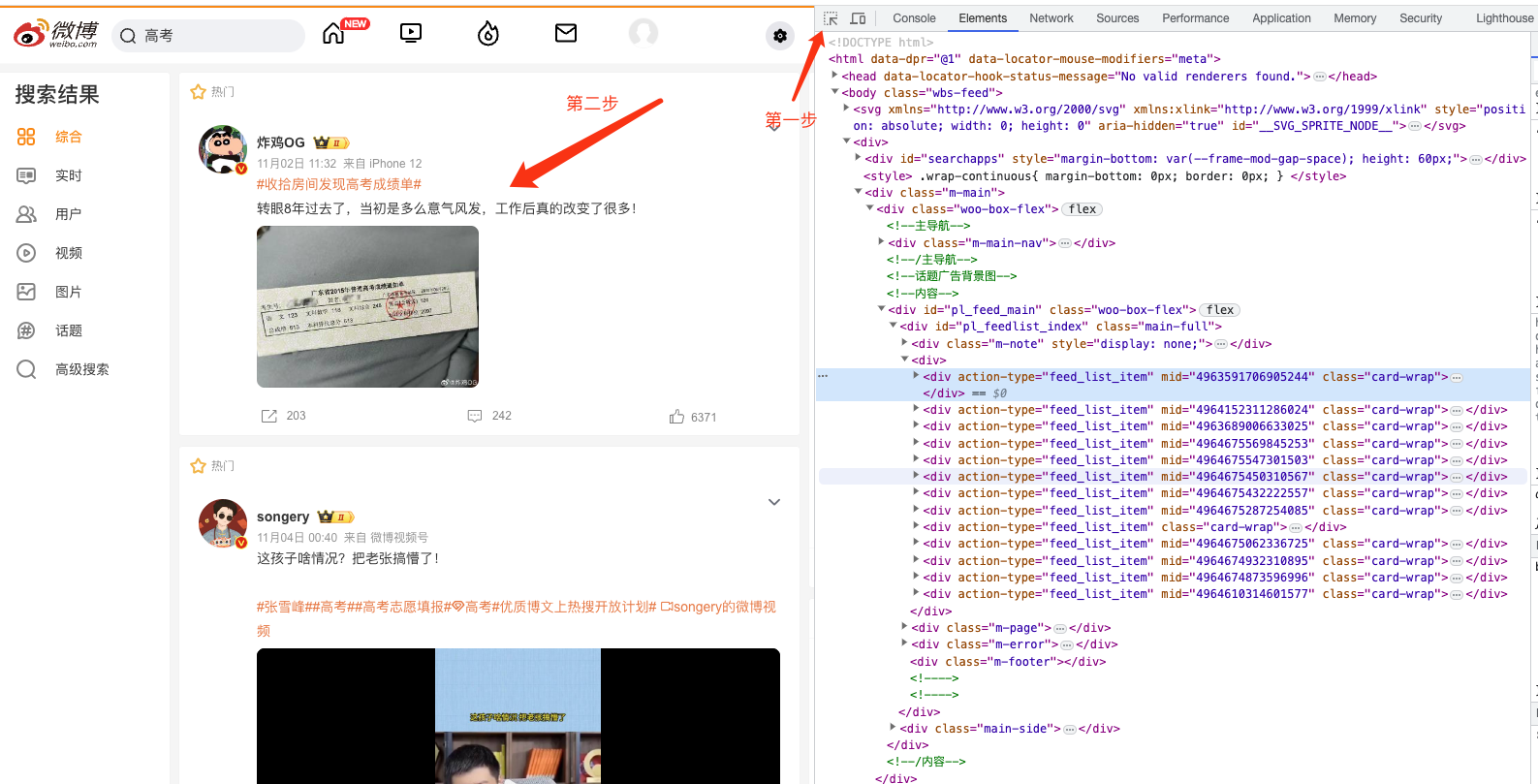Screen dimensions: 1538x784
Task: Click the 炸鸡OG user avatar
Action: [223, 149]
